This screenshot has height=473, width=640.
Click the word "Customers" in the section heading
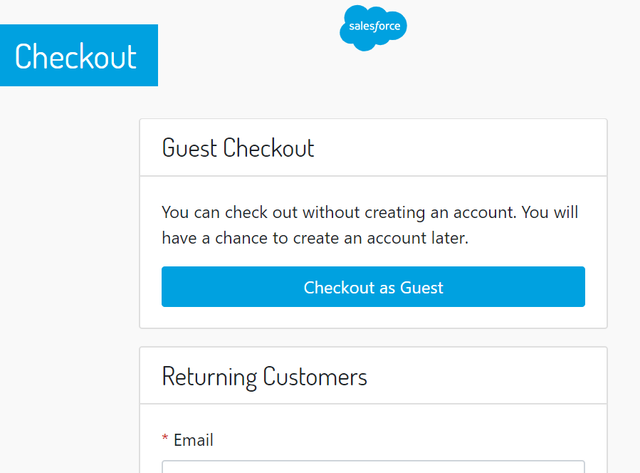[x=315, y=377]
